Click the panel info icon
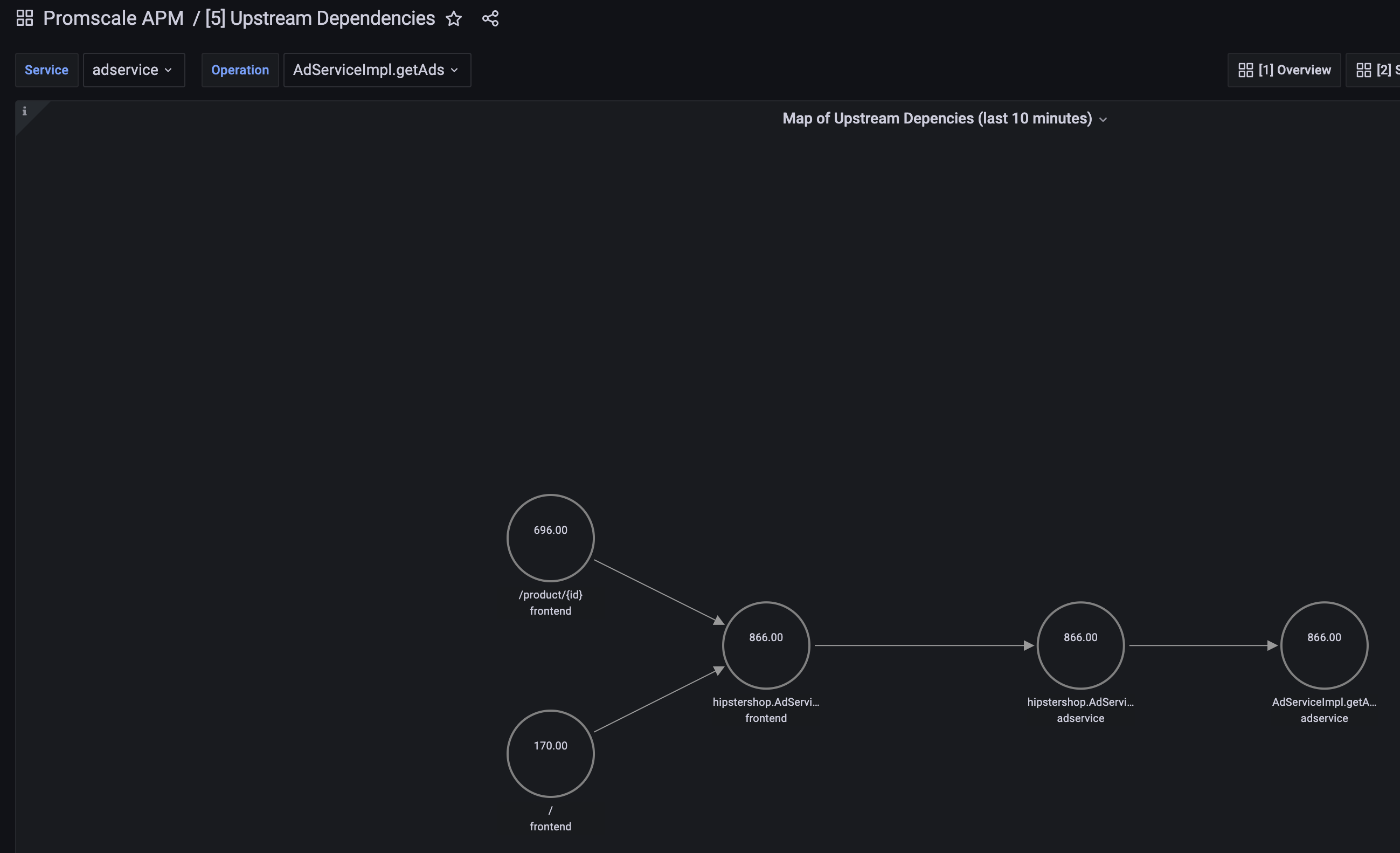Viewport: 1400px width, 853px height. [24, 112]
